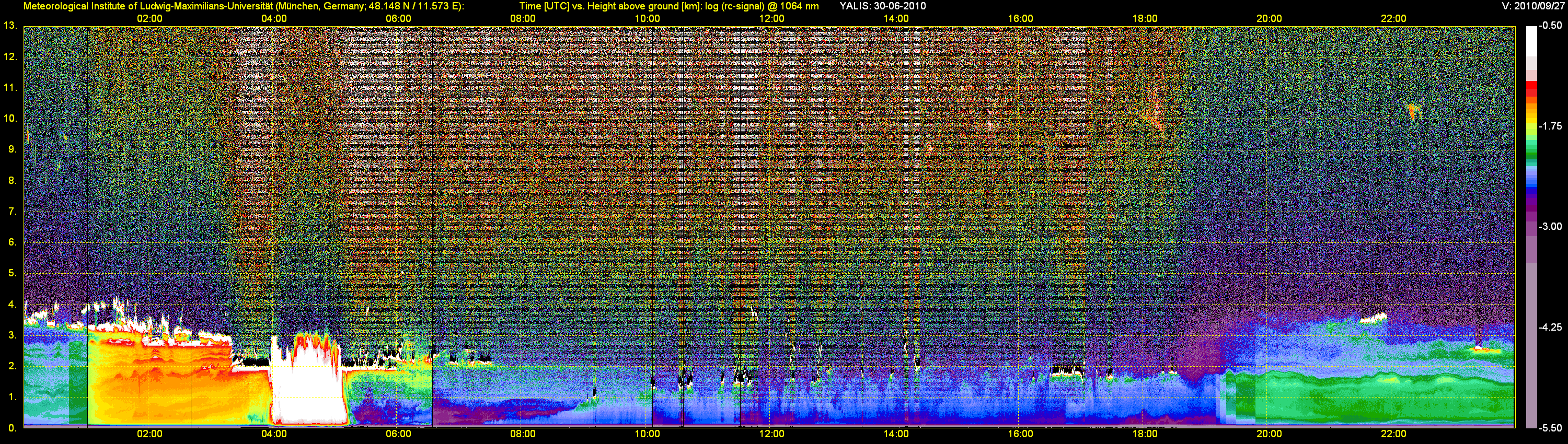
Task: Click the '04:00' label on the top time axis
Action: [274, 18]
